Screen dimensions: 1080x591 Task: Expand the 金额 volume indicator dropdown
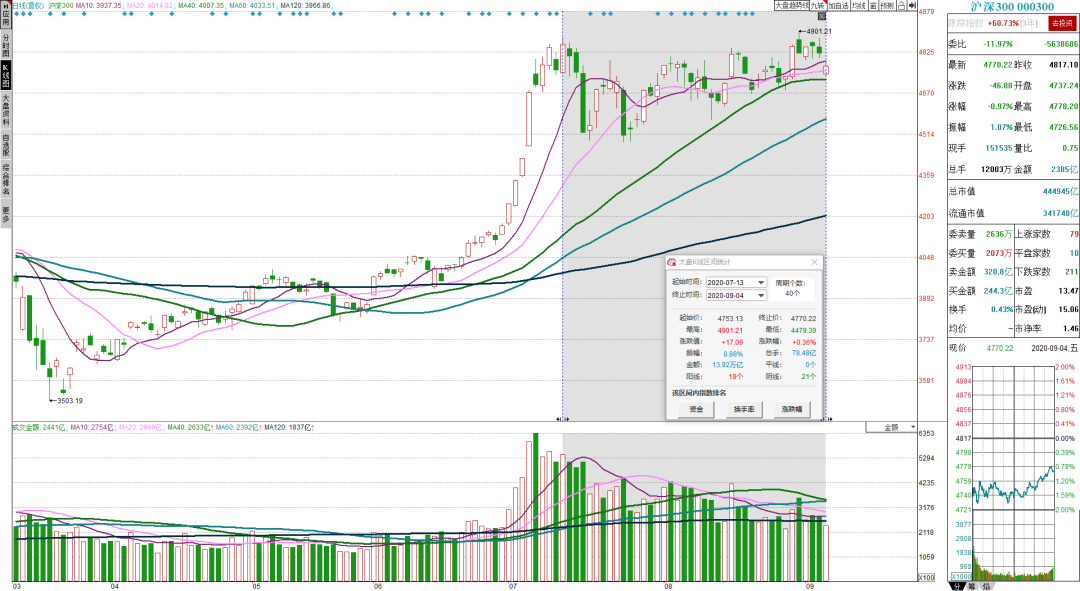point(897,428)
